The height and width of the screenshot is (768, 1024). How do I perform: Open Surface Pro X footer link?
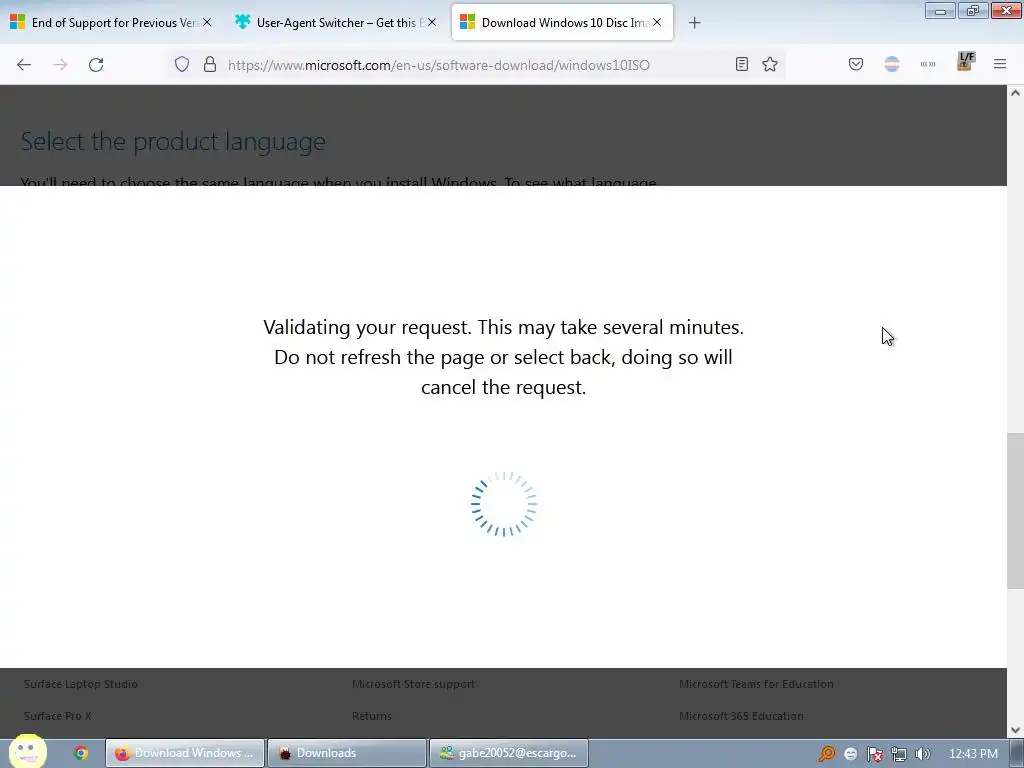[57, 716]
